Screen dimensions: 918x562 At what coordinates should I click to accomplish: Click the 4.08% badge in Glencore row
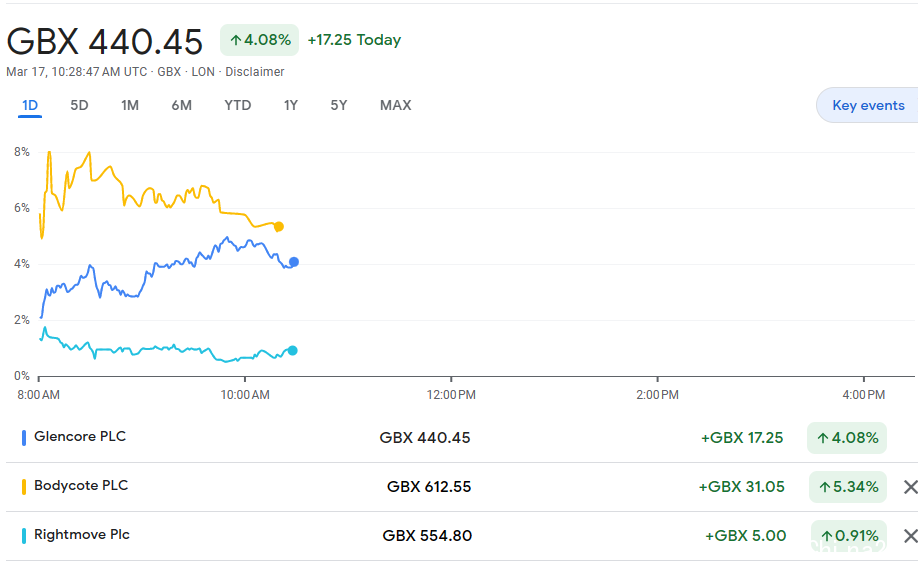point(847,438)
